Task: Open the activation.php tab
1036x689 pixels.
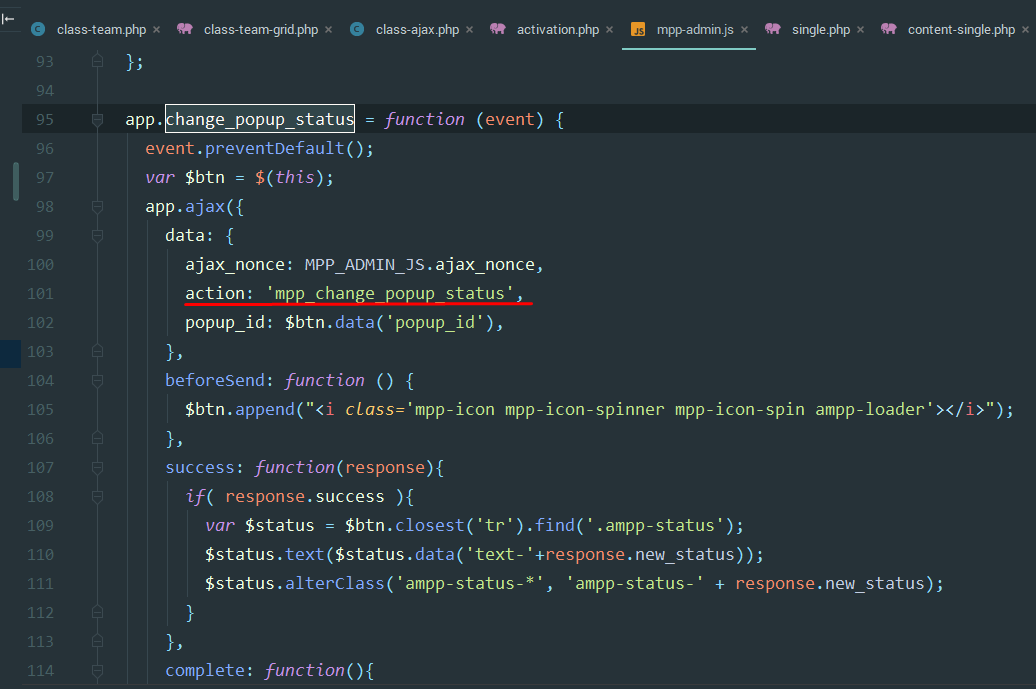Action: click(558, 30)
